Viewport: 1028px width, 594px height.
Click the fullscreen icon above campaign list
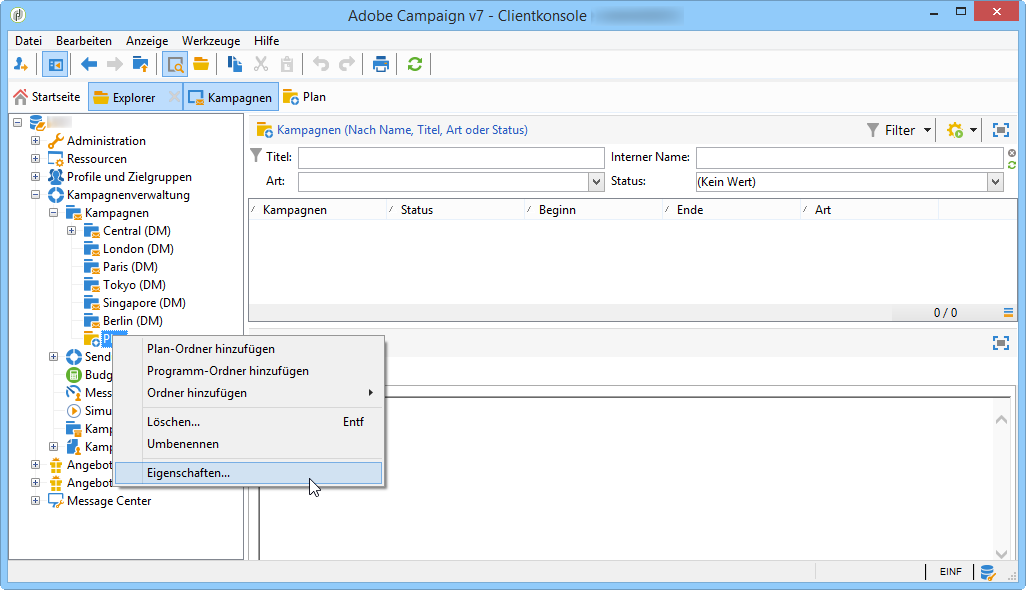pos(1000,130)
